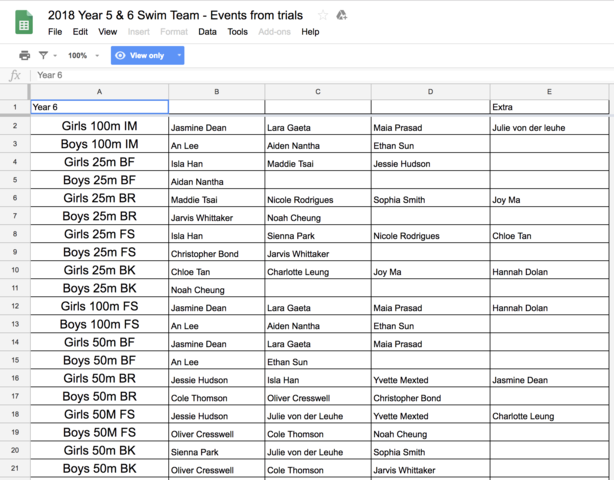Select the Boys 25m BF cell
The width and height of the screenshot is (614, 480).
click(x=99, y=180)
